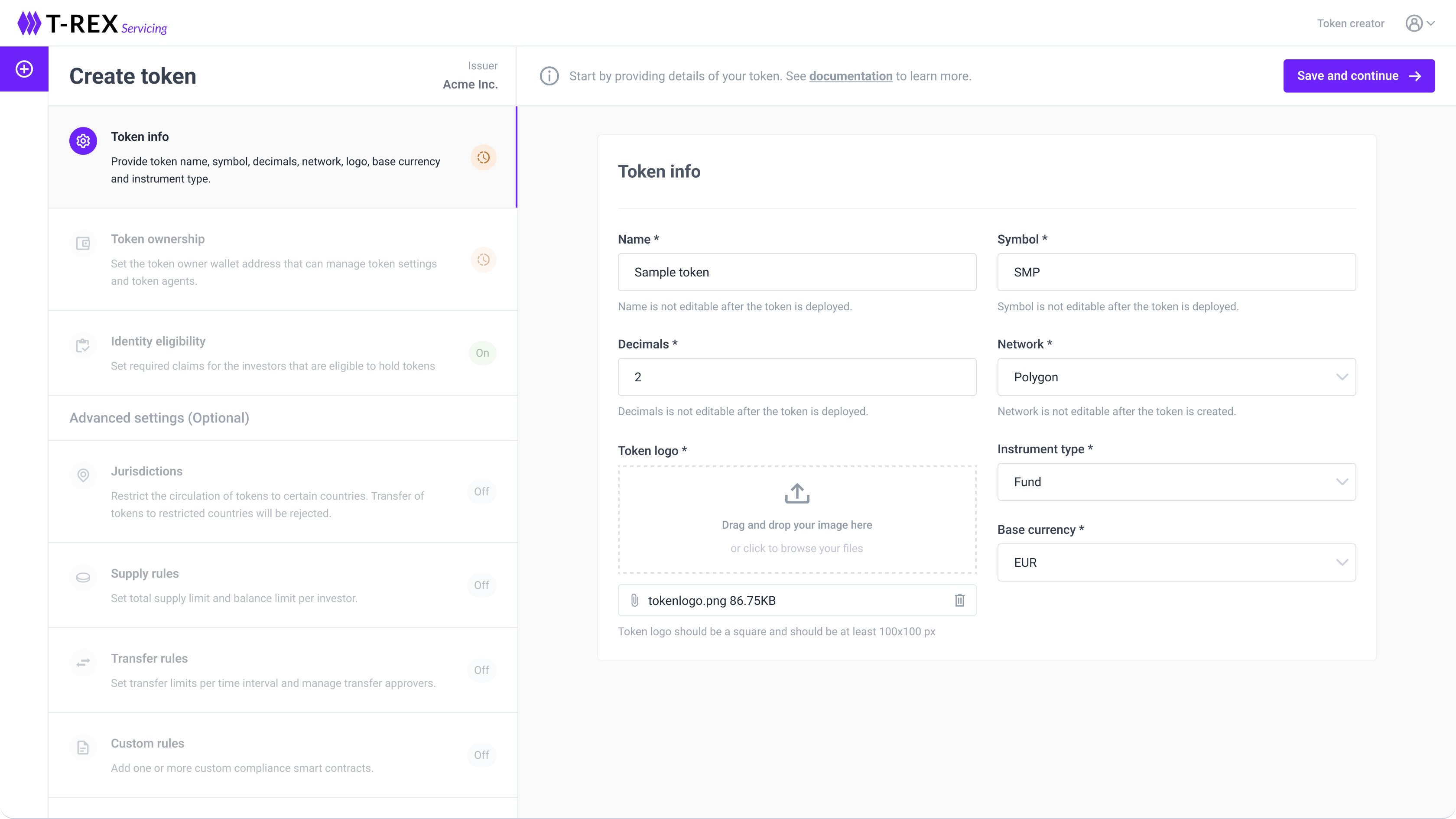
Task: Click the upload arrow icon in logo dropzone
Action: tap(796, 493)
